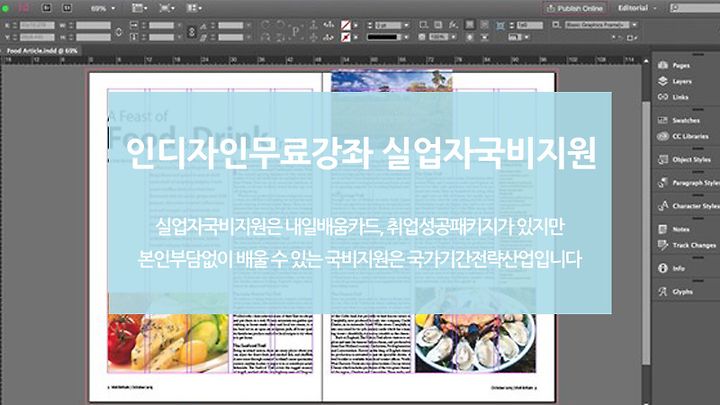The width and height of the screenshot is (720, 405).
Task: Click the drop shadow icon in control panel
Action: coord(439,25)
